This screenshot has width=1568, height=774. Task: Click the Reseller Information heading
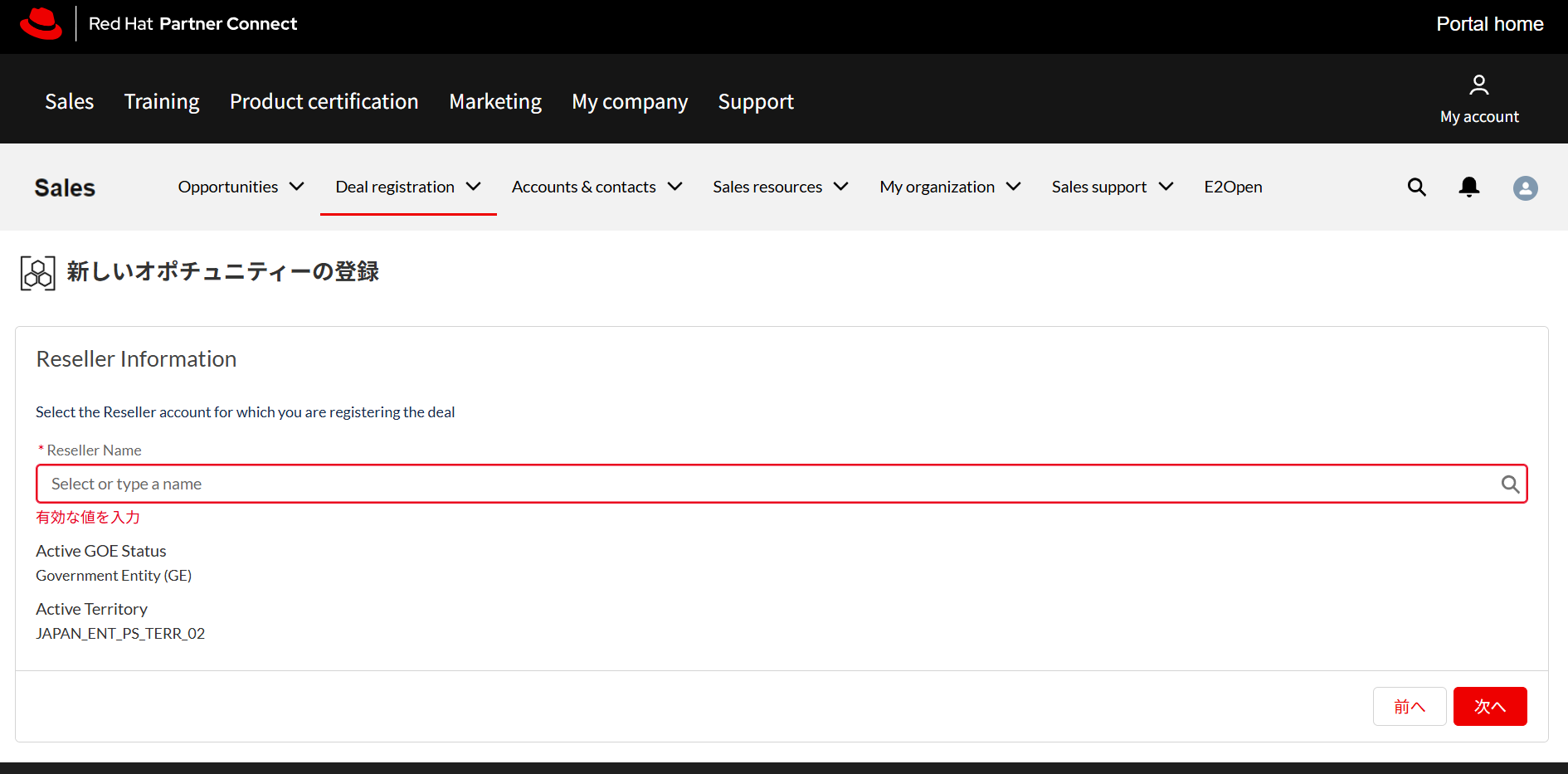(x=136, y=359)
